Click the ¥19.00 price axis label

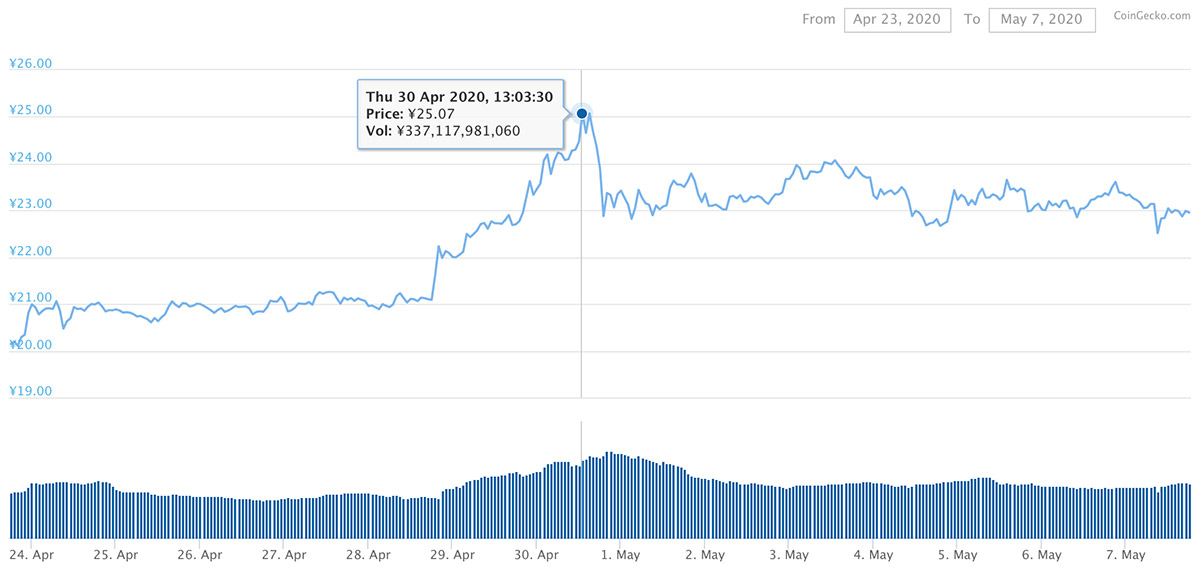tap(30, 391)
